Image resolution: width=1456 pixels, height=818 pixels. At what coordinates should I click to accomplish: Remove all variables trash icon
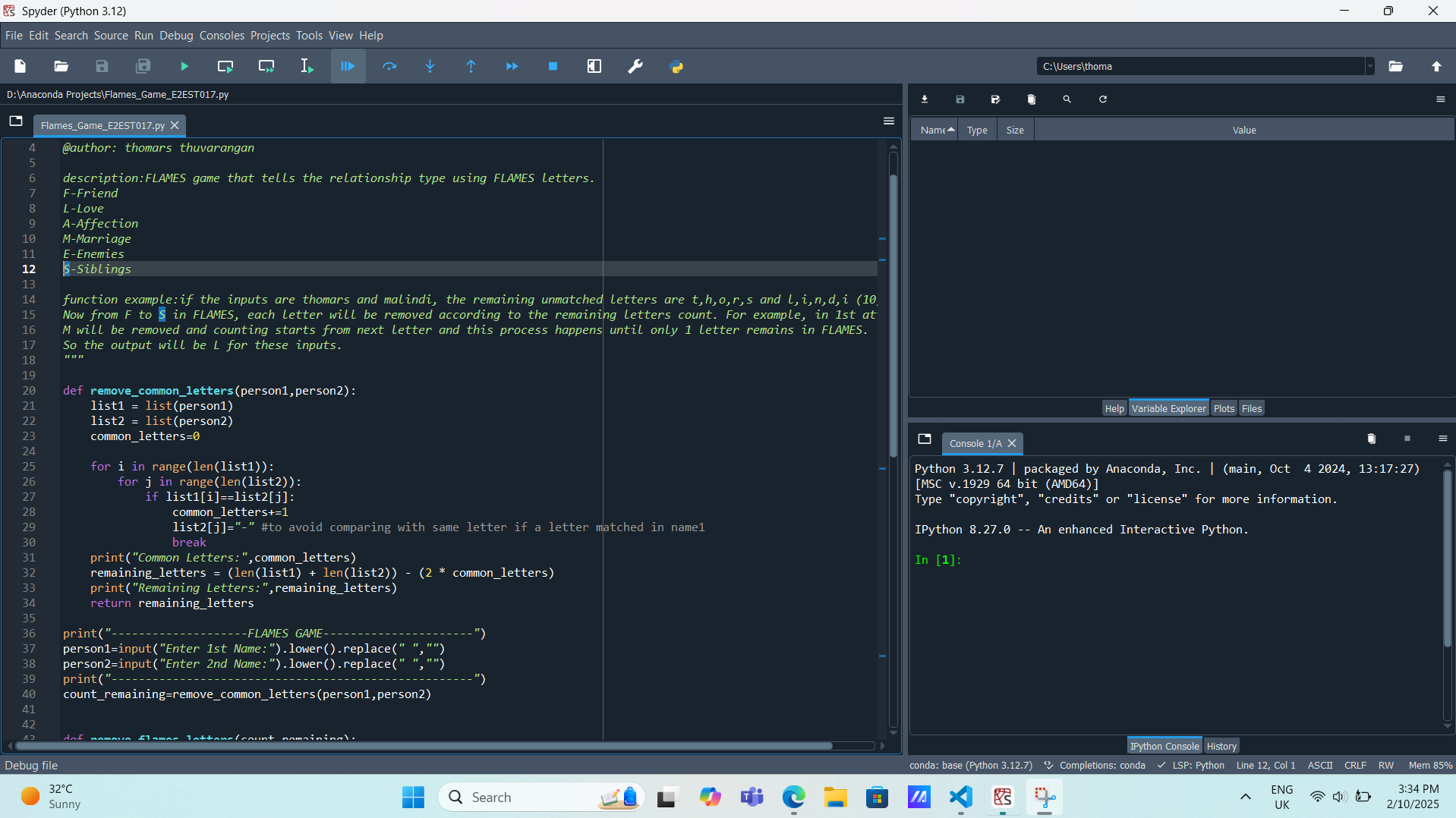point(1032,99)
